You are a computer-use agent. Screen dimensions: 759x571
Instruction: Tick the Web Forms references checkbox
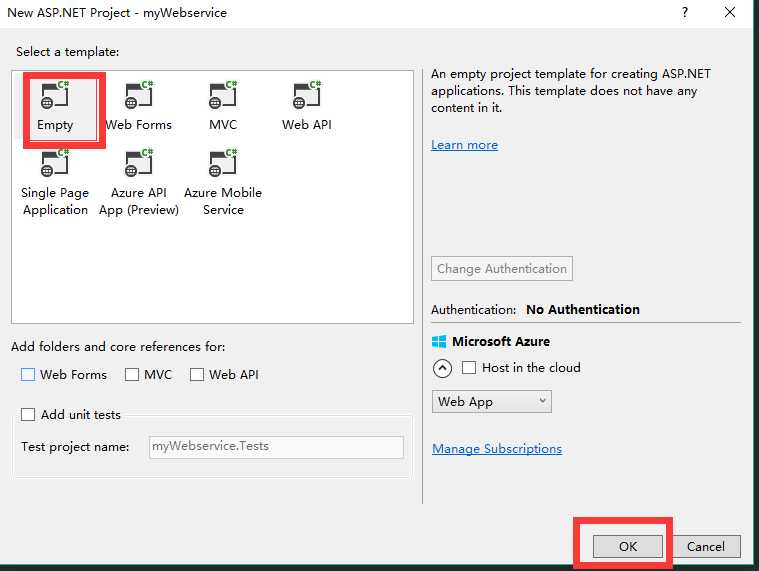(28, 375)
